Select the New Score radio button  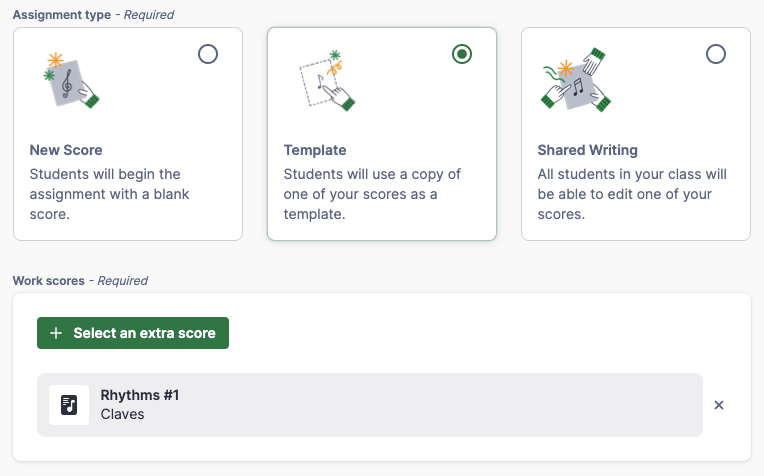208,54
